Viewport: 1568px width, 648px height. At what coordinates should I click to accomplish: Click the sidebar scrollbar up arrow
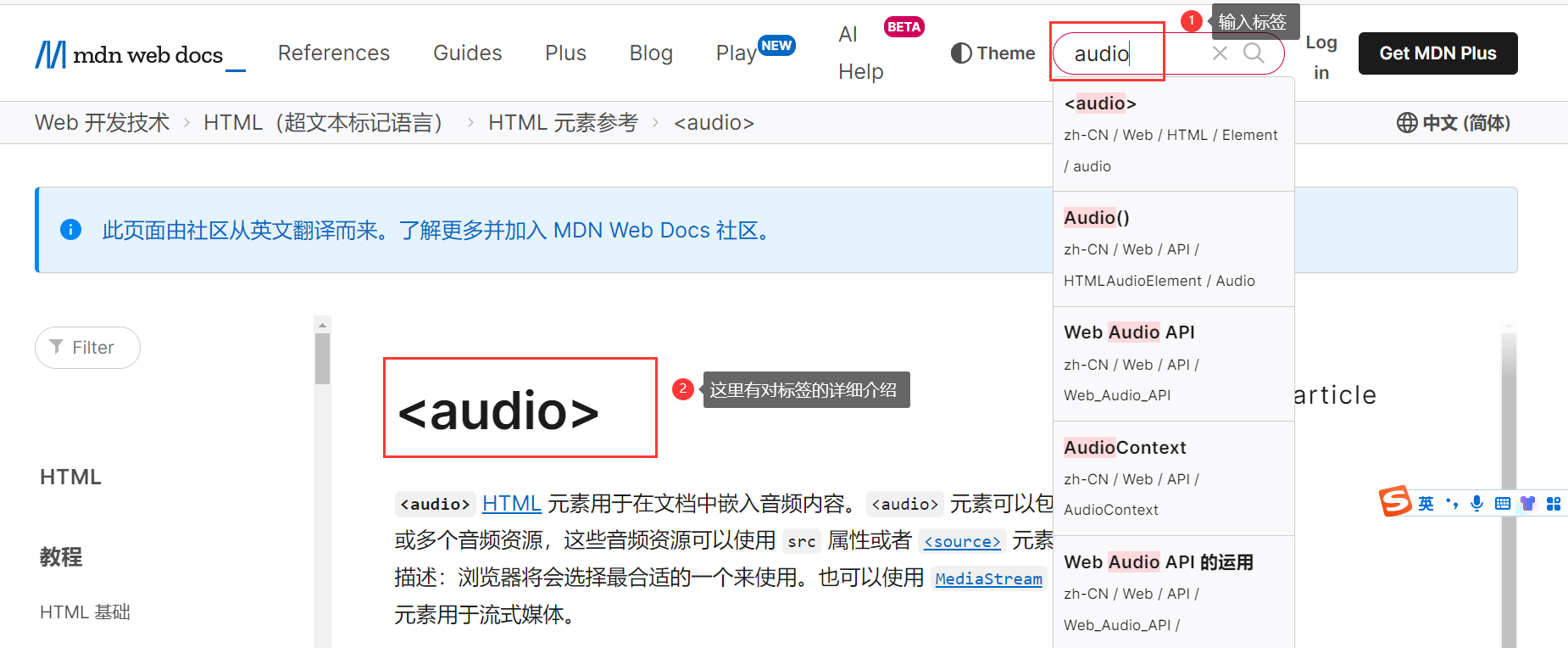(322, 325)
